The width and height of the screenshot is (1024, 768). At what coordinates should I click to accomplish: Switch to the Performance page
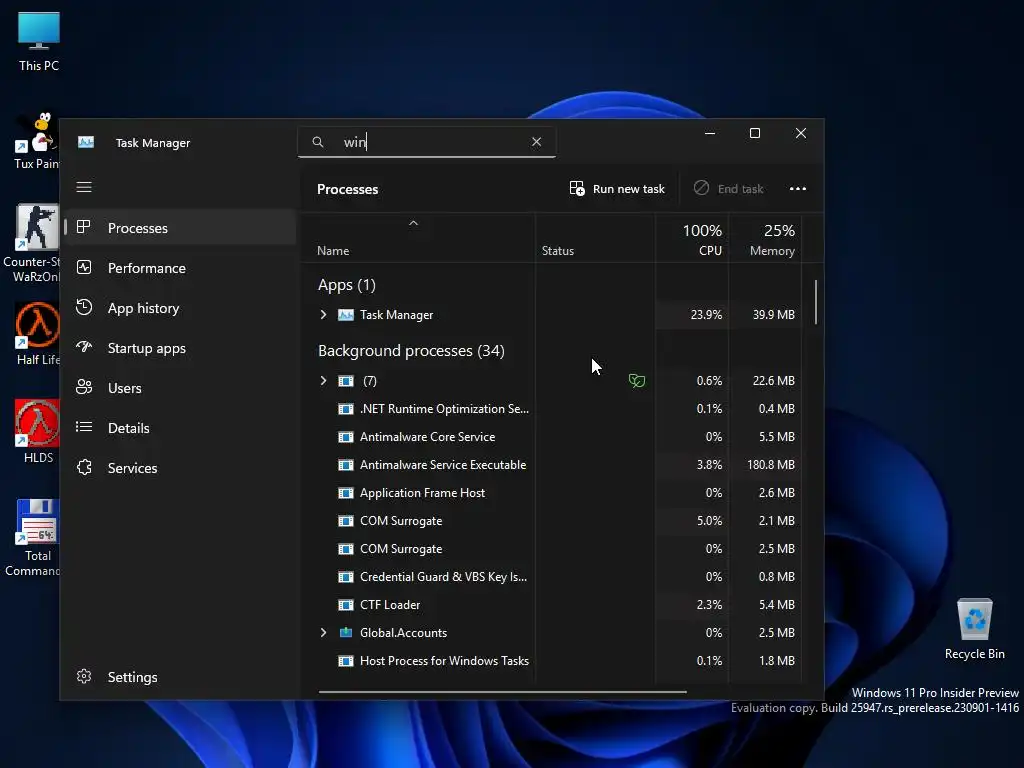coord(181,268)
